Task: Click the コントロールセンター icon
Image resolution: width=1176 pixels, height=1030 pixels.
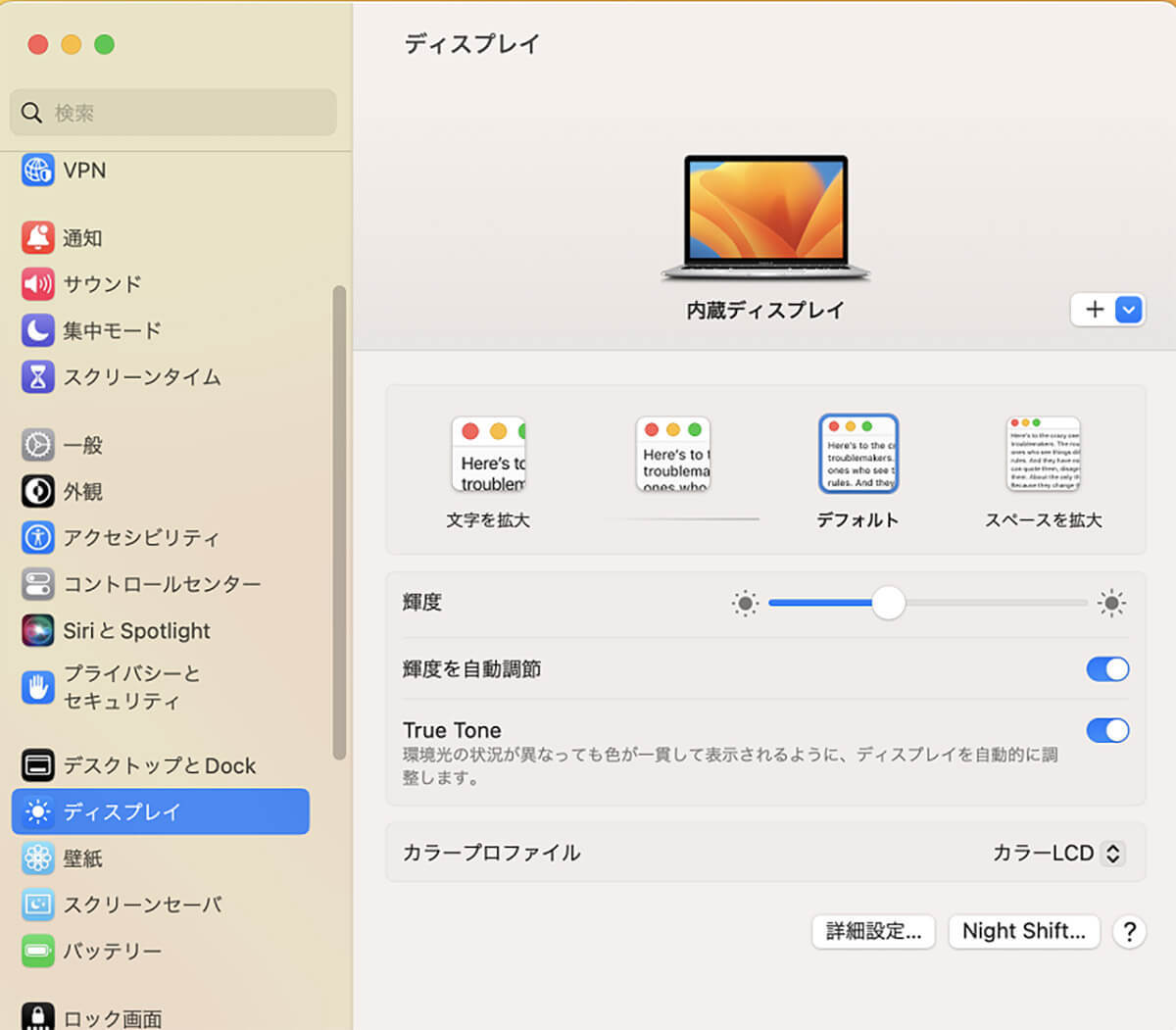Action: click(37, 584)
